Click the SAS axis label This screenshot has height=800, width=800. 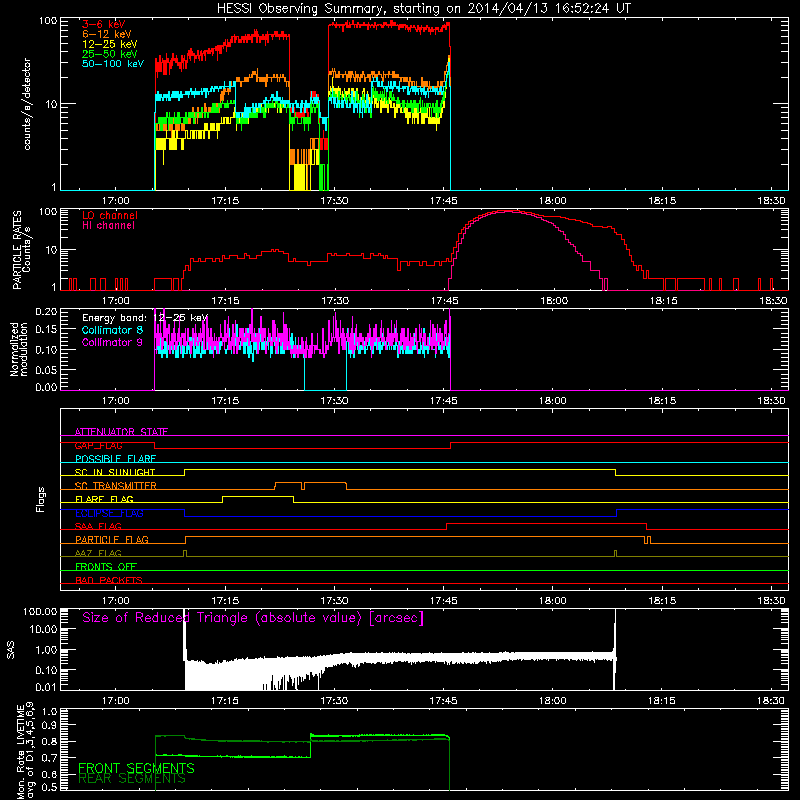(x=11, y=650)
